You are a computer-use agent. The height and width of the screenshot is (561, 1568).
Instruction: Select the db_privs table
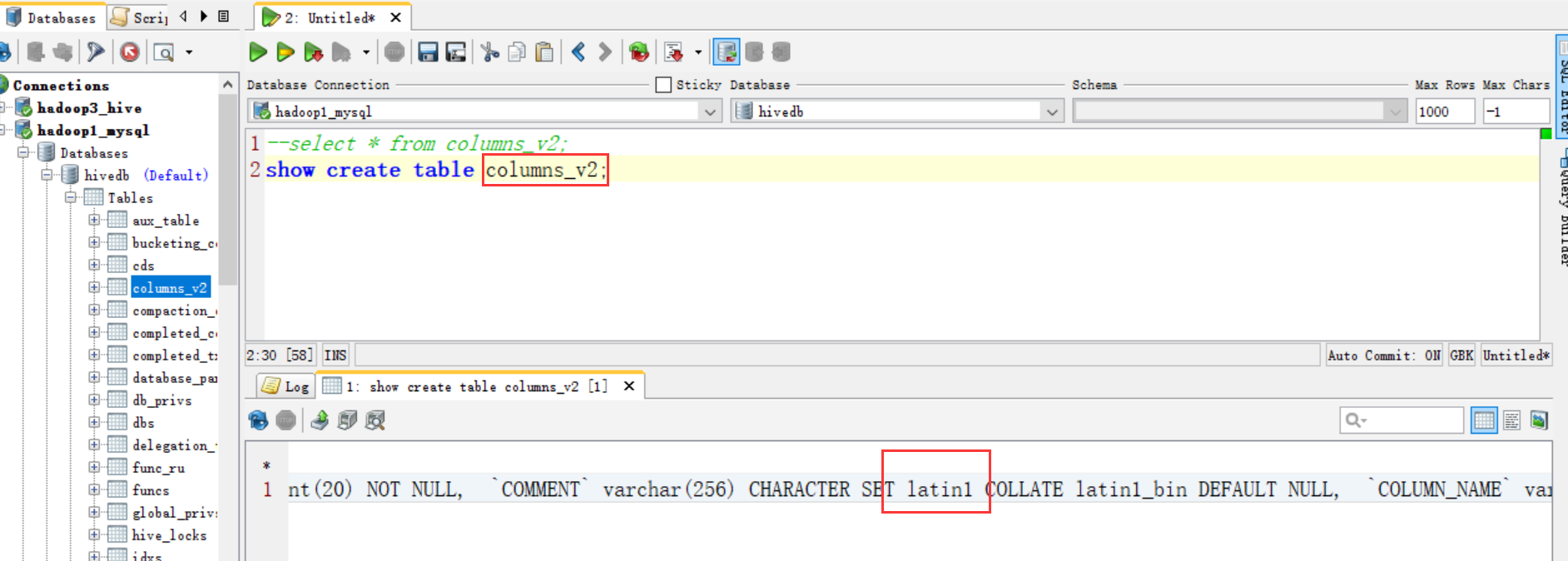[161, 400]
